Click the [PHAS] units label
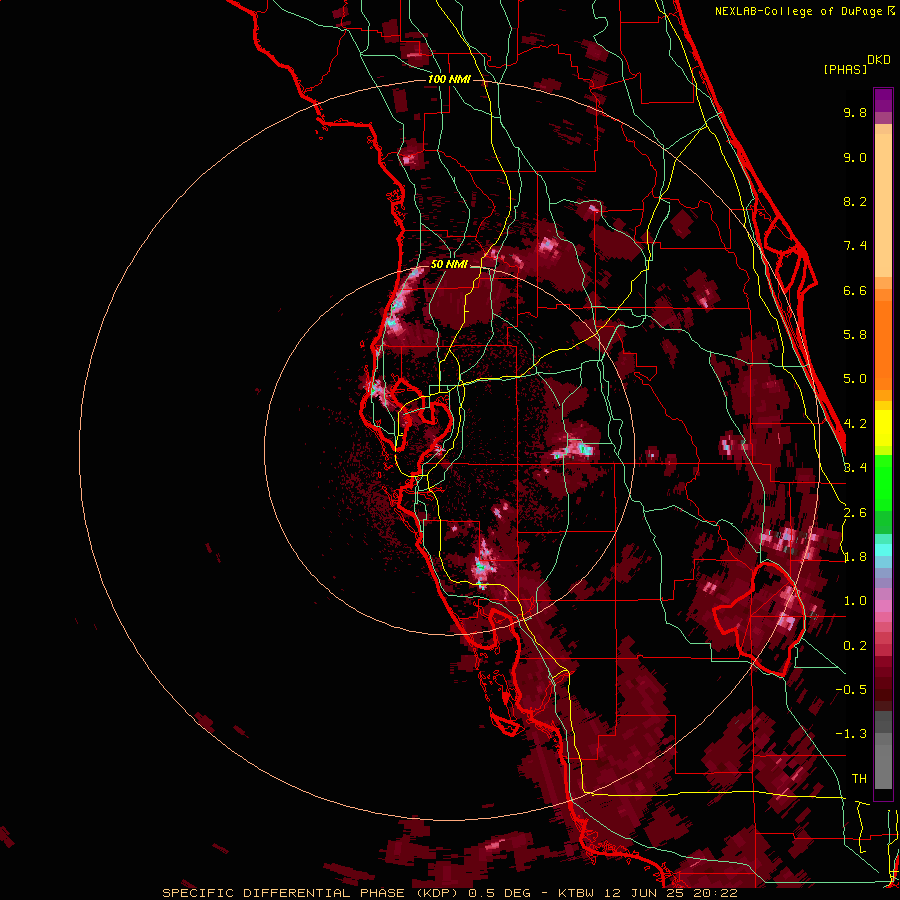The height and width of the screenshot is (900, 900). pyautogui.click(x=845, y=69)
